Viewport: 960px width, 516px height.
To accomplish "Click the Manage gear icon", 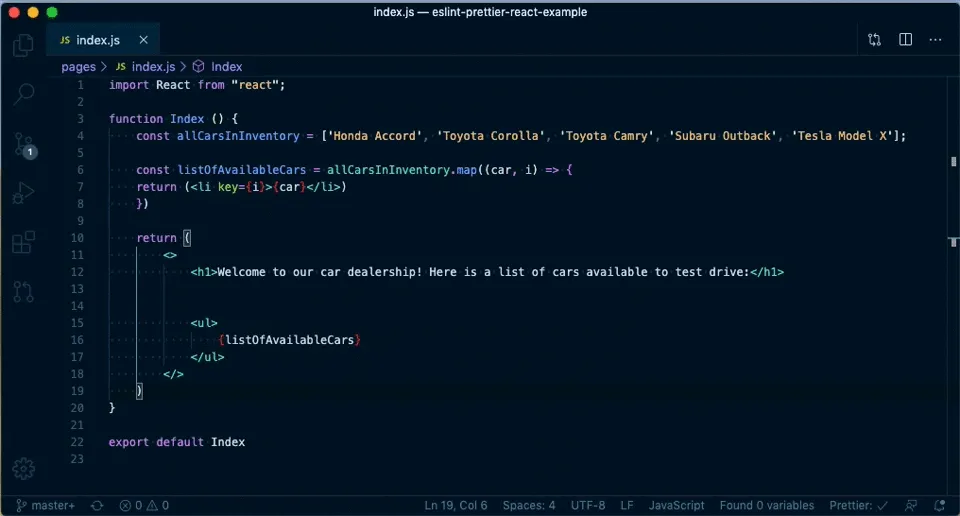I will coord(23,469).
